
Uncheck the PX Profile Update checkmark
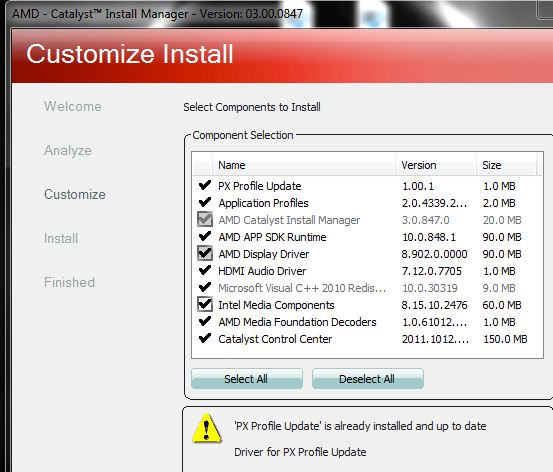click(x=205, y=185)
